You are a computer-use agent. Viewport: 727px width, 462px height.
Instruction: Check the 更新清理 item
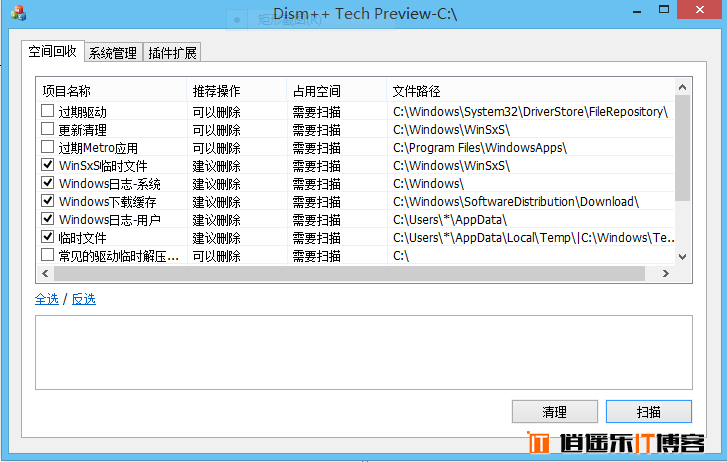(47, 128)
